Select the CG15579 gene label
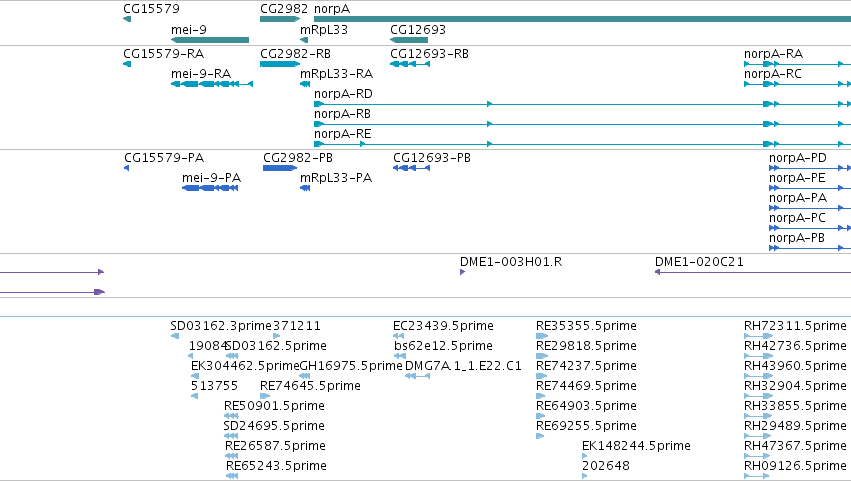Screen dimensions: 851x481 pos(151,9)
